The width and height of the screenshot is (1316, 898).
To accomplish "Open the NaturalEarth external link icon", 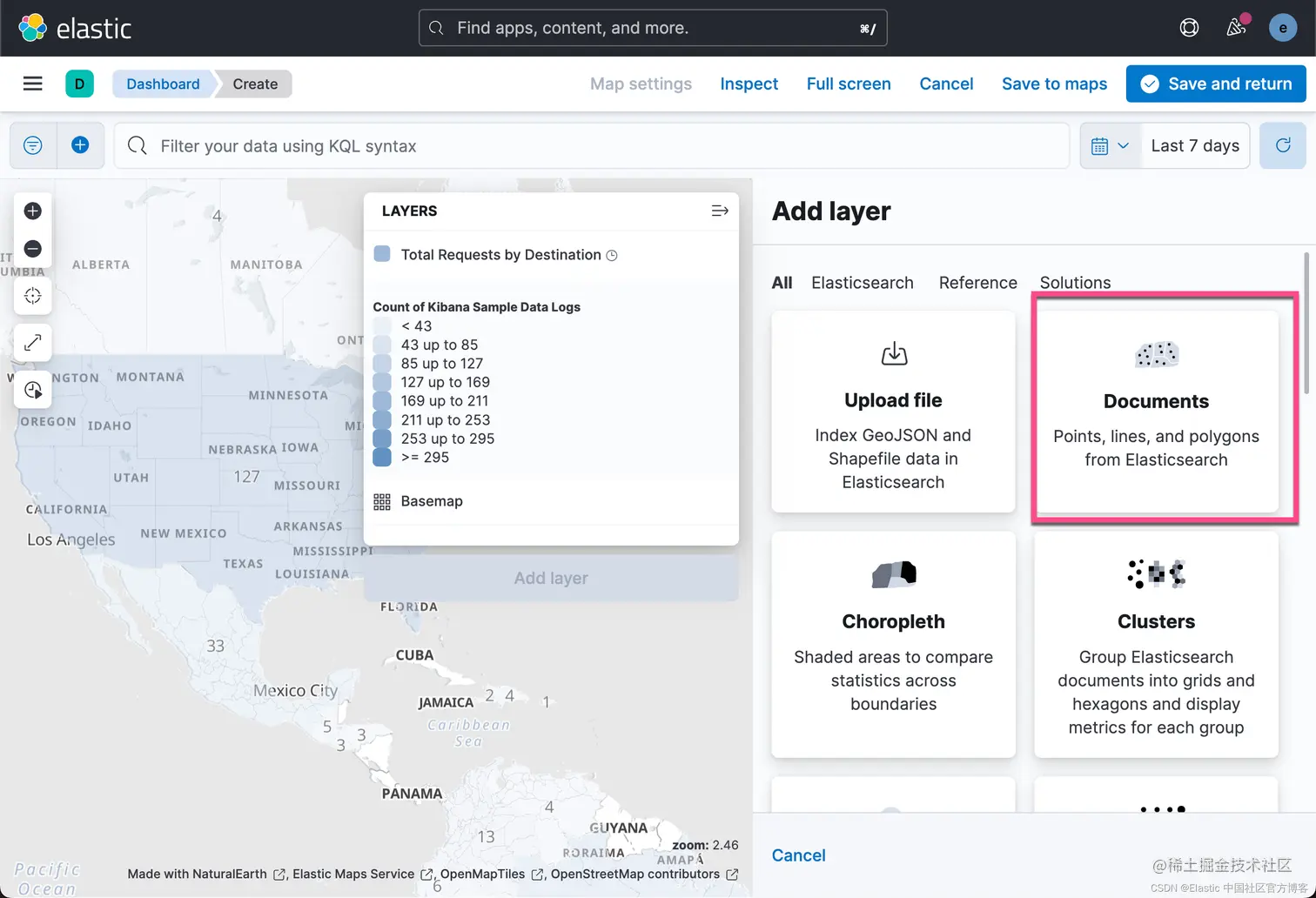I will (x=279, y=875).
